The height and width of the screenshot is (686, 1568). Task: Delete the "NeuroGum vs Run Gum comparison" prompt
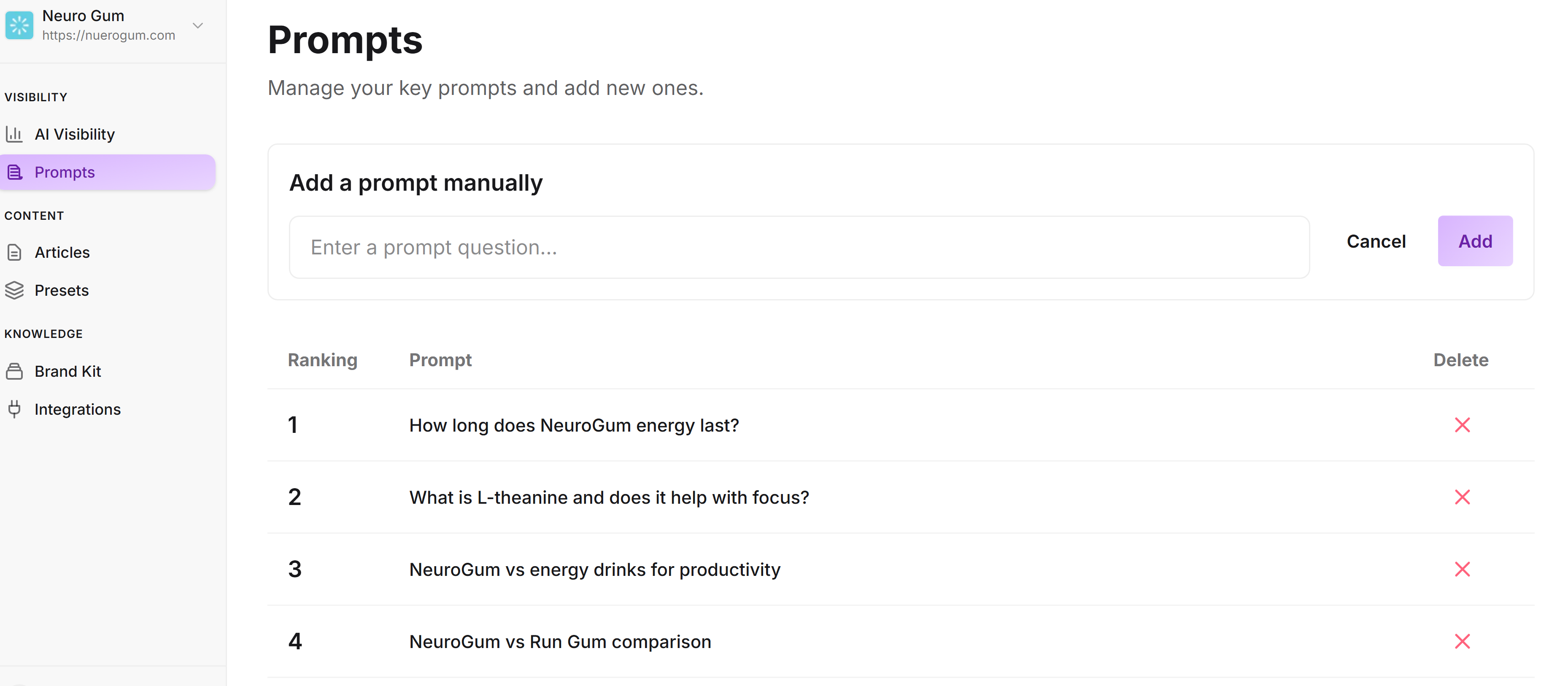1463,641
